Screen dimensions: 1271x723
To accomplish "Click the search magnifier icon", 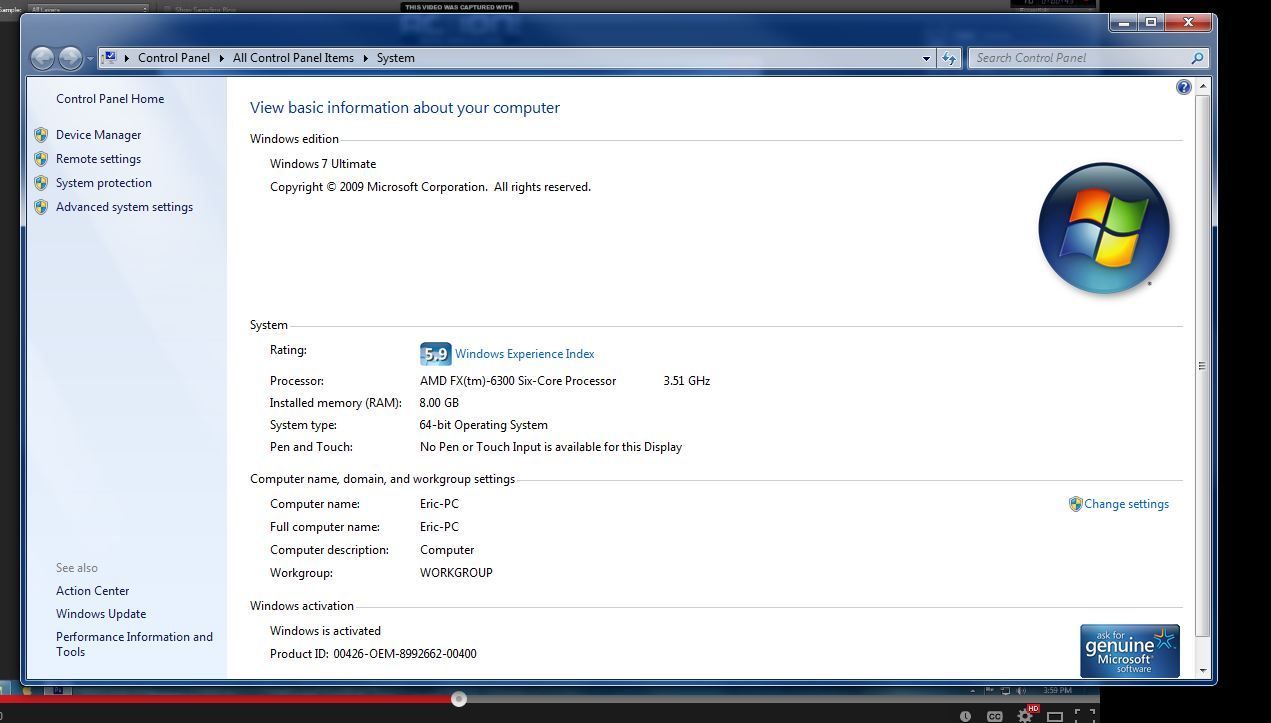I will click(x=1197, y=58).
